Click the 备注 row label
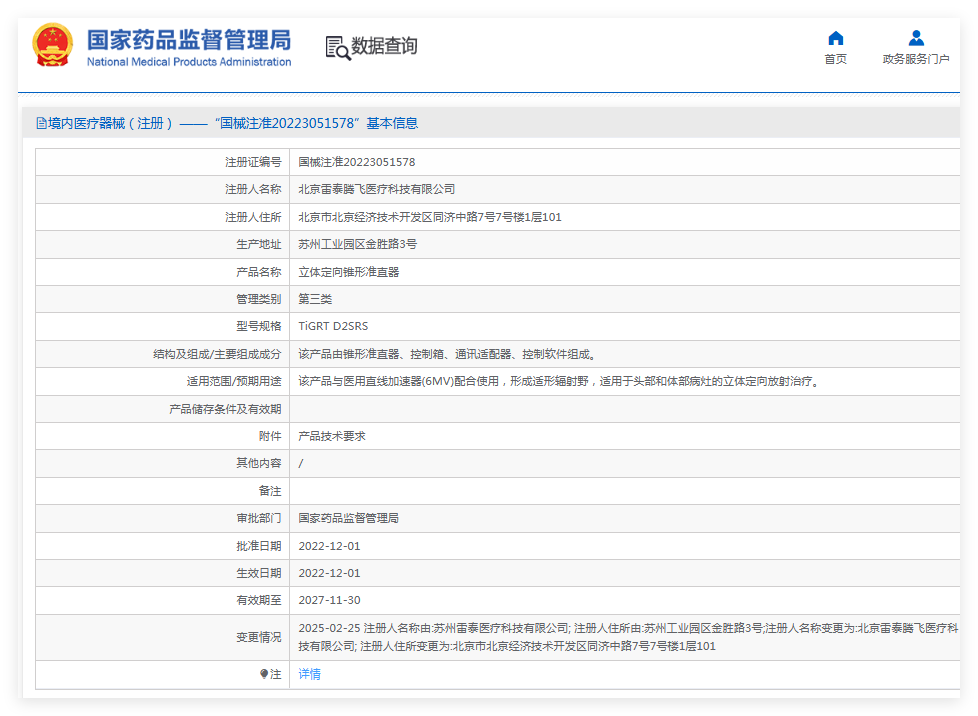This screenshot has width=978, height=716. point(270,491)
